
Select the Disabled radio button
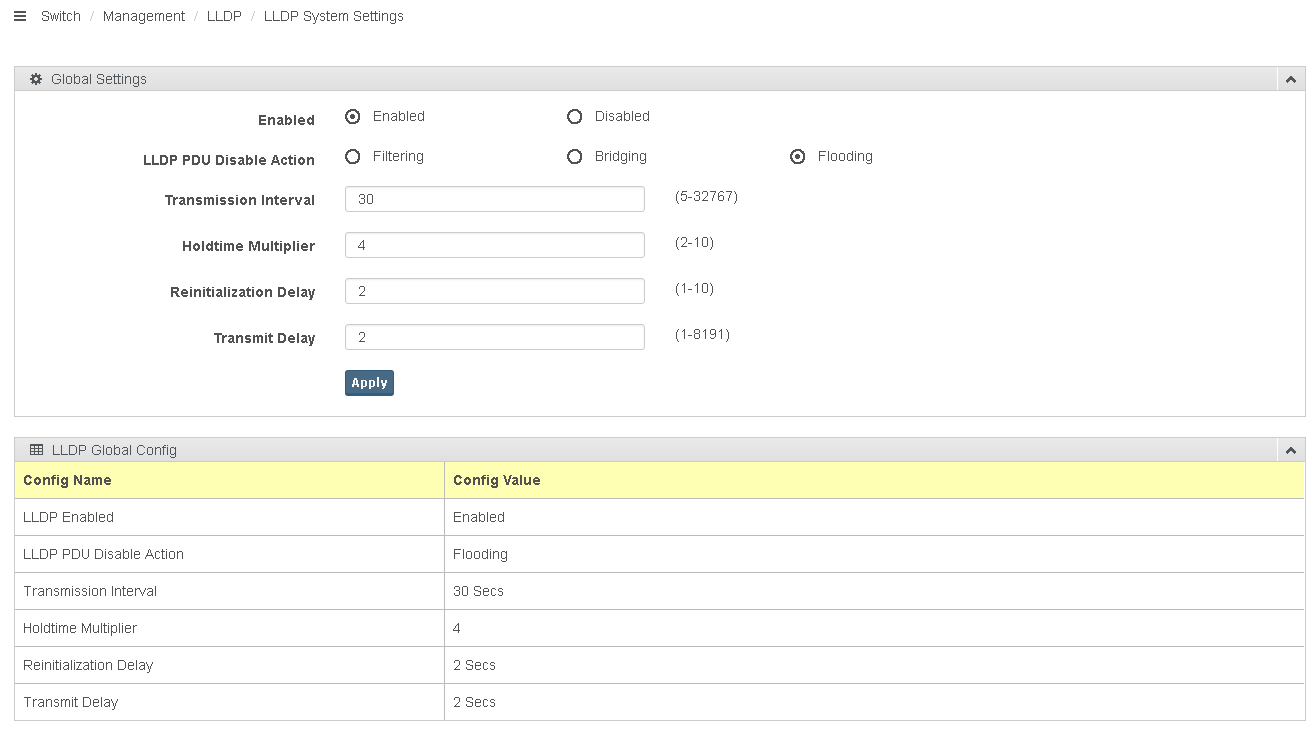click(x=575, y=117)
